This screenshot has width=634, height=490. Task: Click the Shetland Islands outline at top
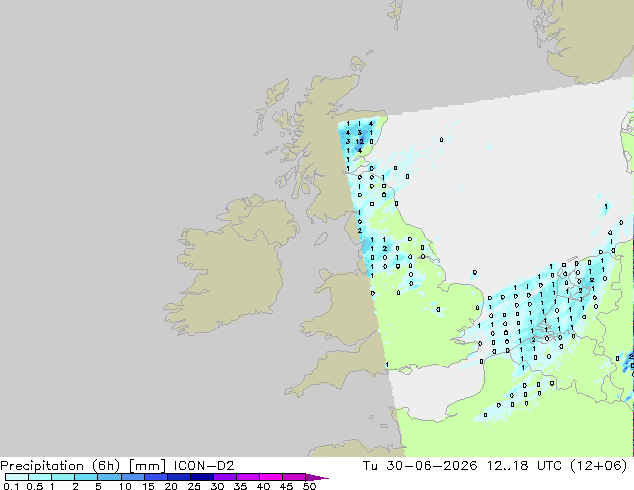pos(397,13)
